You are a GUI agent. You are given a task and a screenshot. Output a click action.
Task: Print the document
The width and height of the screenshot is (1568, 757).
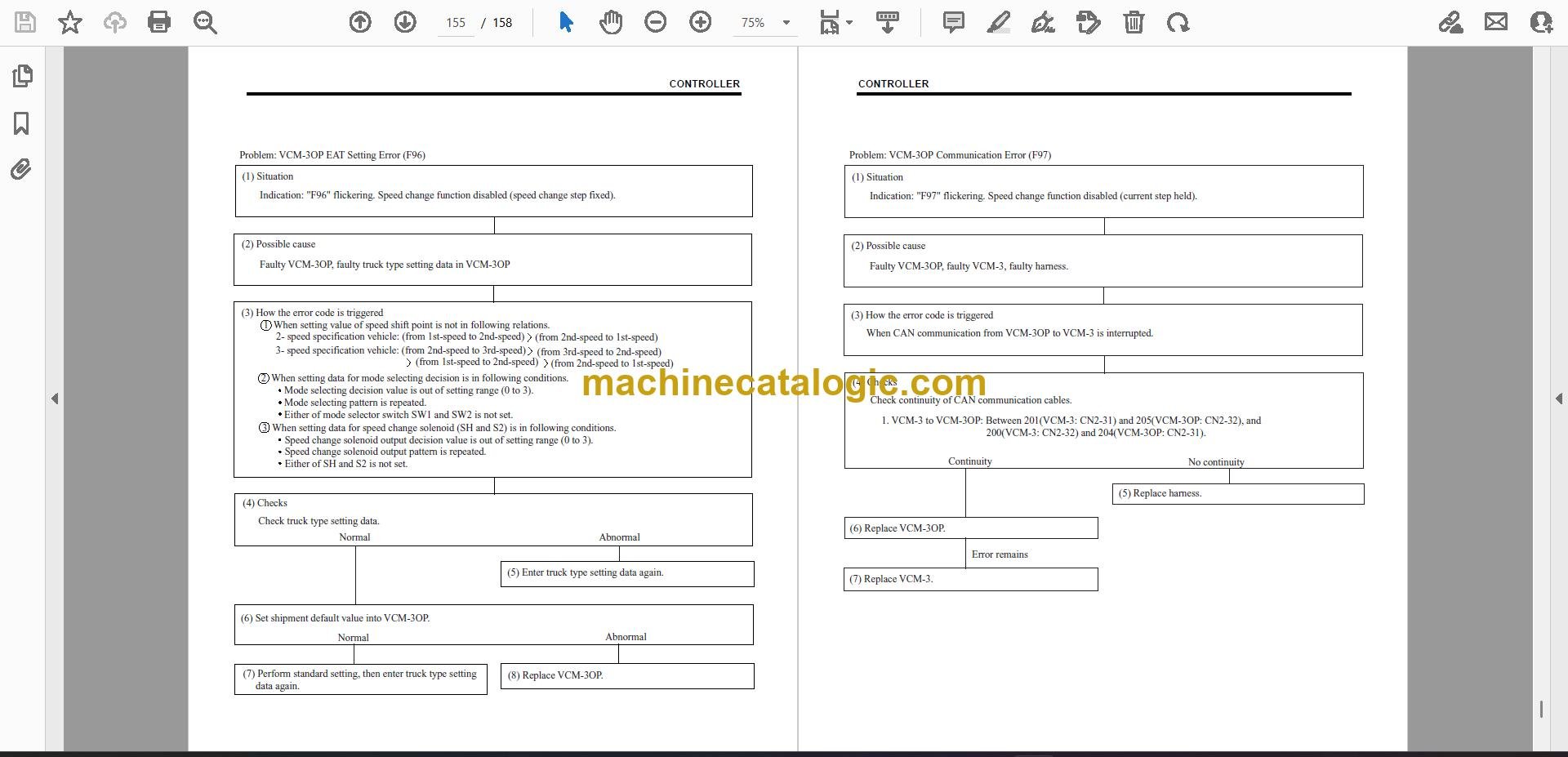pos(159,22)
